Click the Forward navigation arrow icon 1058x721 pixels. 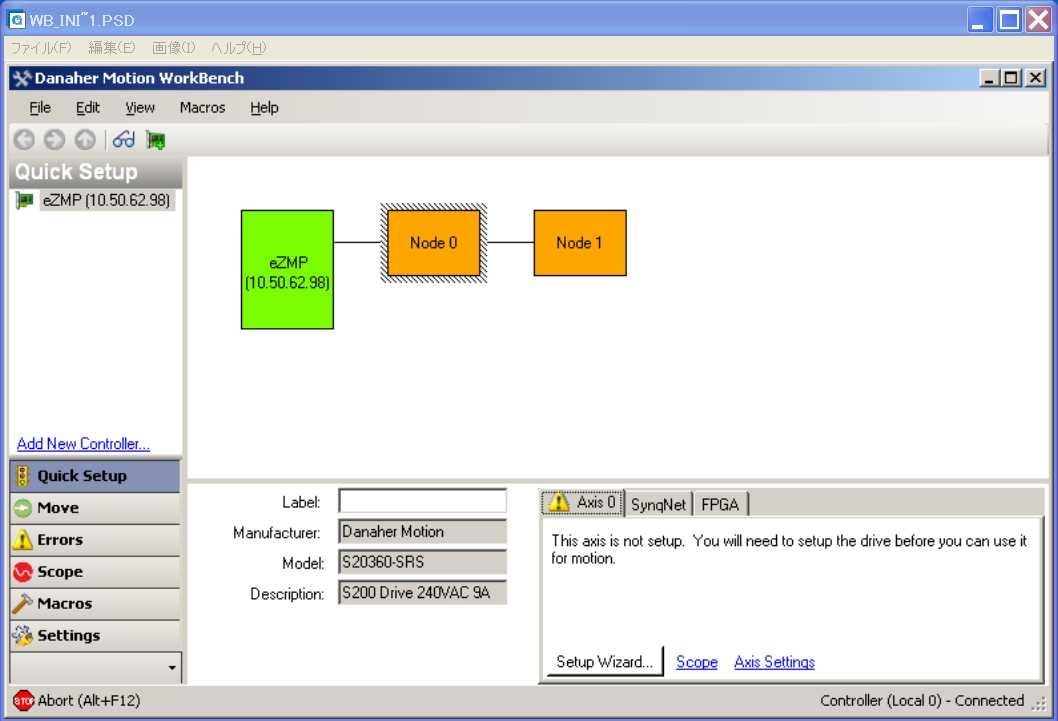(55, 140)
